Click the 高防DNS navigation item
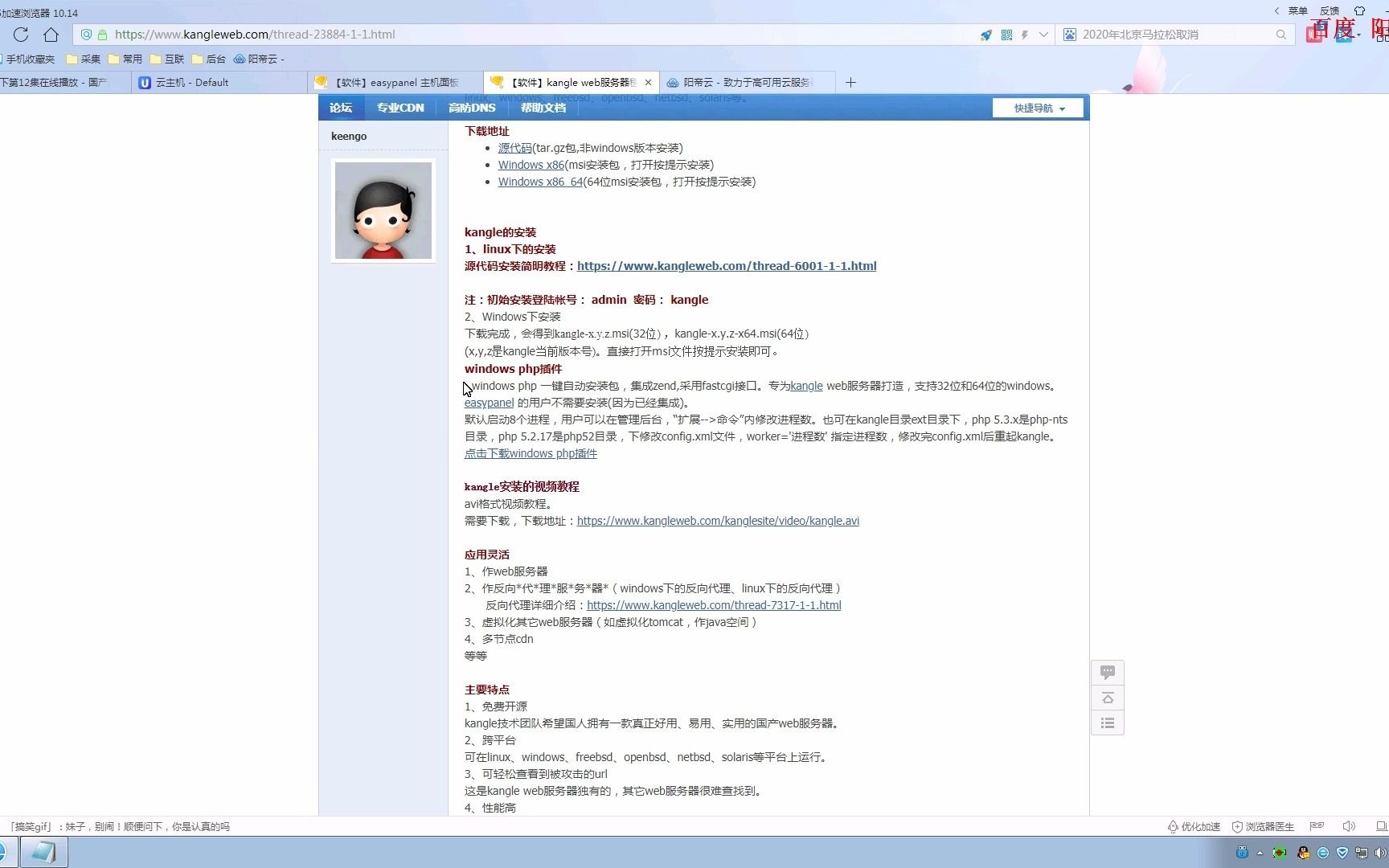 (x=472, y=108)
